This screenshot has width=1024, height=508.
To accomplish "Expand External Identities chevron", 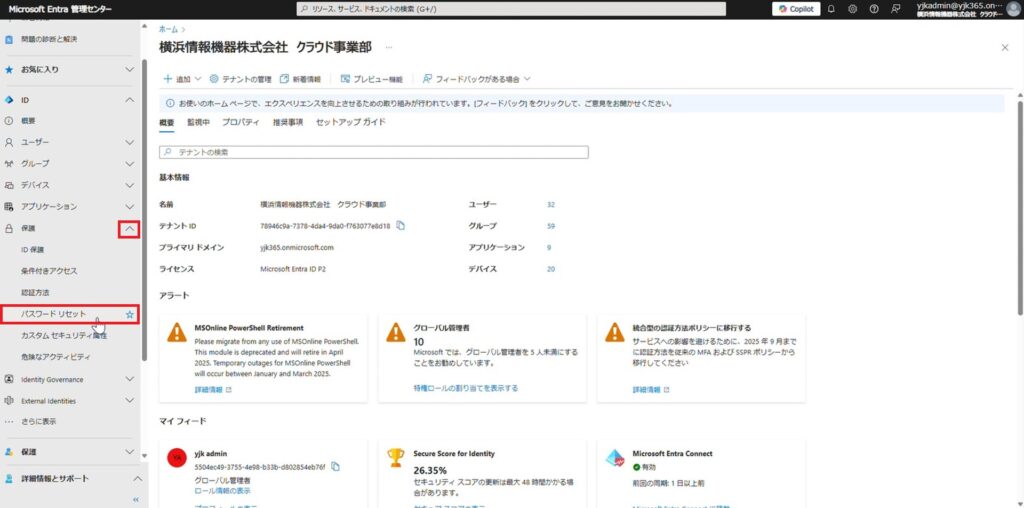I will [x=129, y=401].
